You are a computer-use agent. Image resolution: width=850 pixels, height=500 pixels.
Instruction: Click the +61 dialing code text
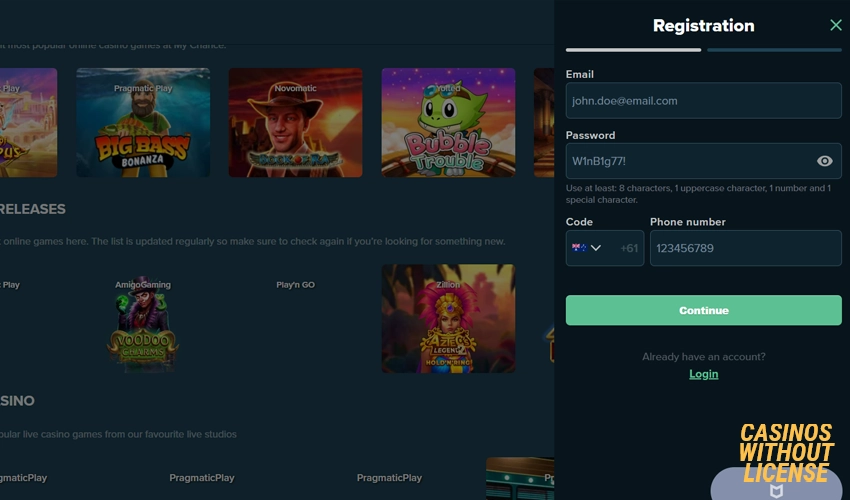(629, 248)
